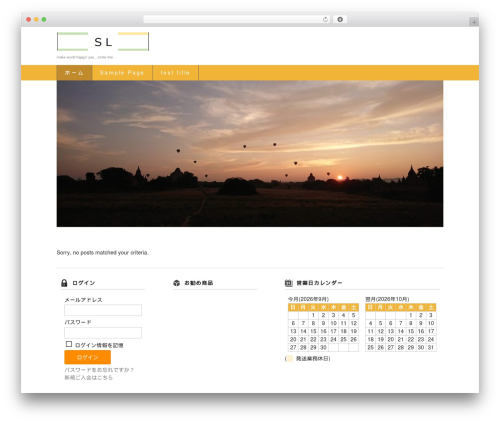Click the 営業日カレンダー heading text
The image size is (500, 423).
319,283
